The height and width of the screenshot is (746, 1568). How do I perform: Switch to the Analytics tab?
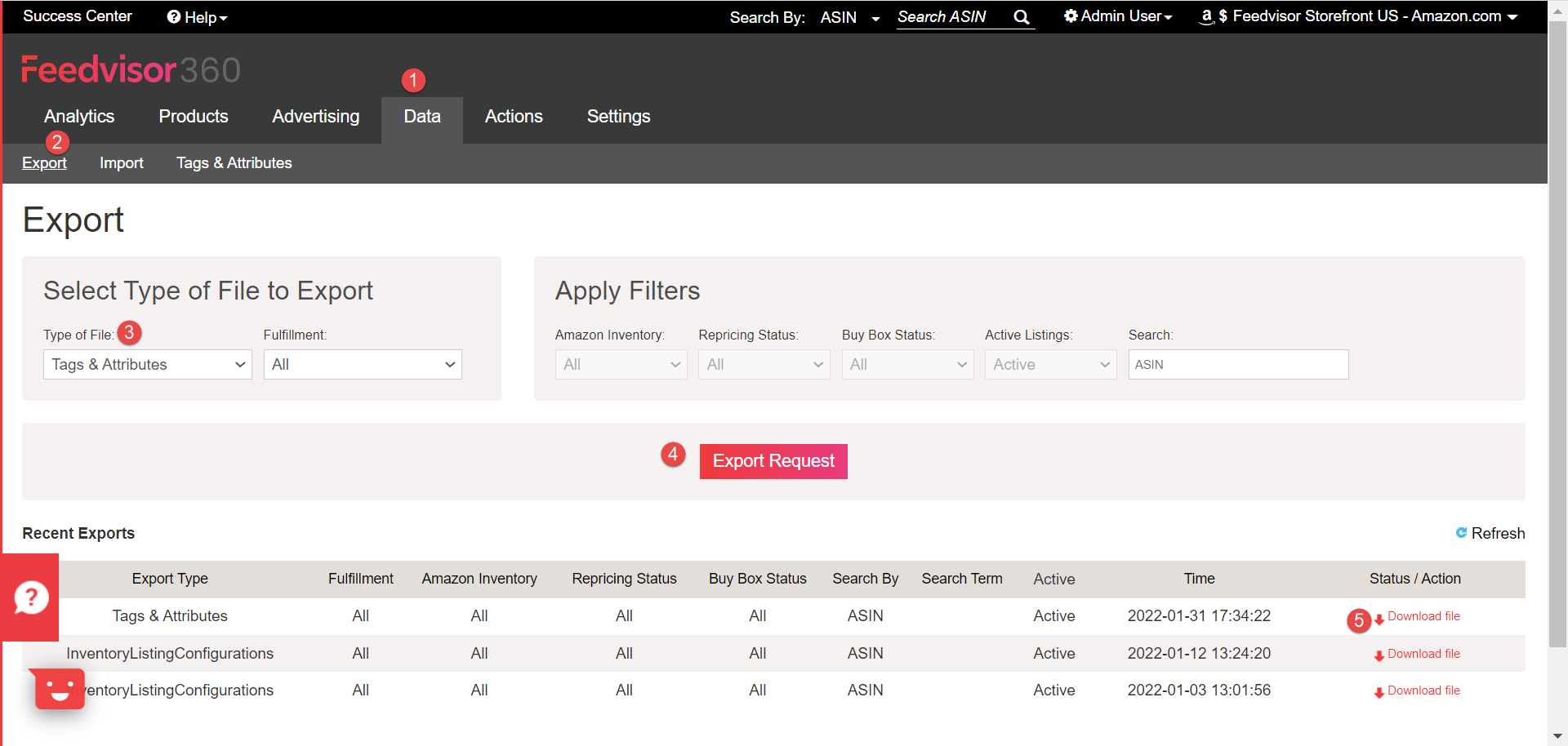(79, 116)
